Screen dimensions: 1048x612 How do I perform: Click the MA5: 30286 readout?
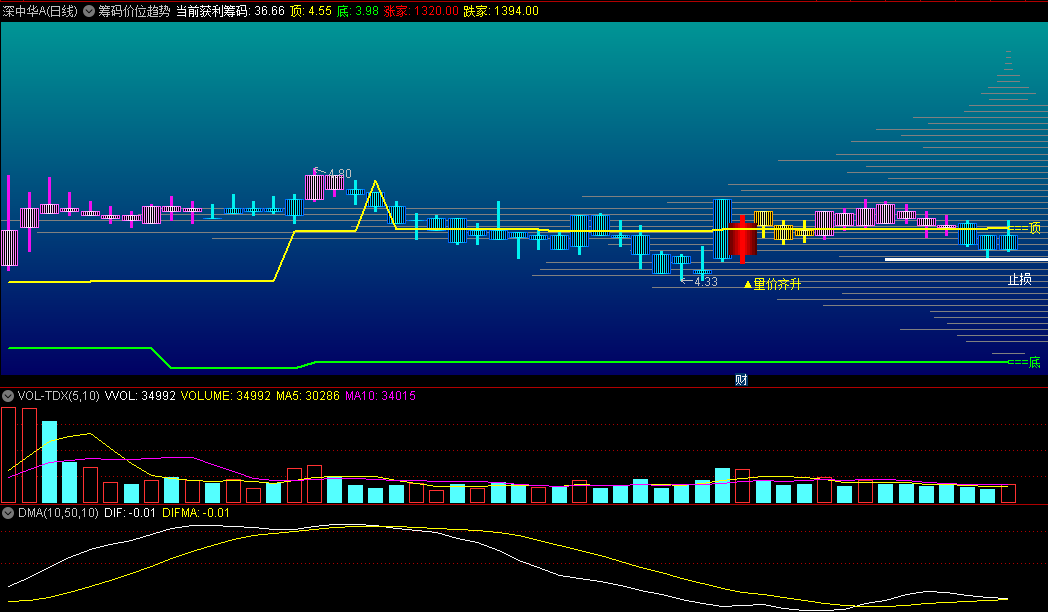[x=308, y=396]
